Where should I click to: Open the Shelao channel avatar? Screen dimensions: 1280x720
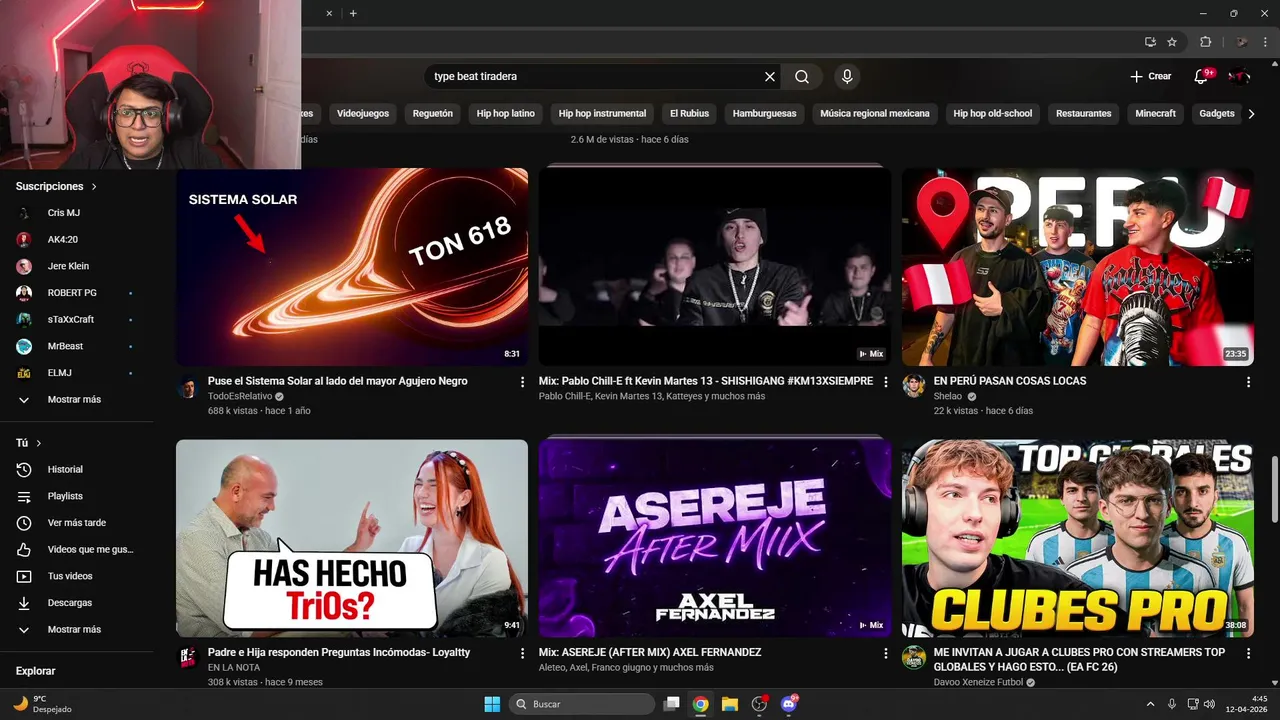[x=914, y=387]
